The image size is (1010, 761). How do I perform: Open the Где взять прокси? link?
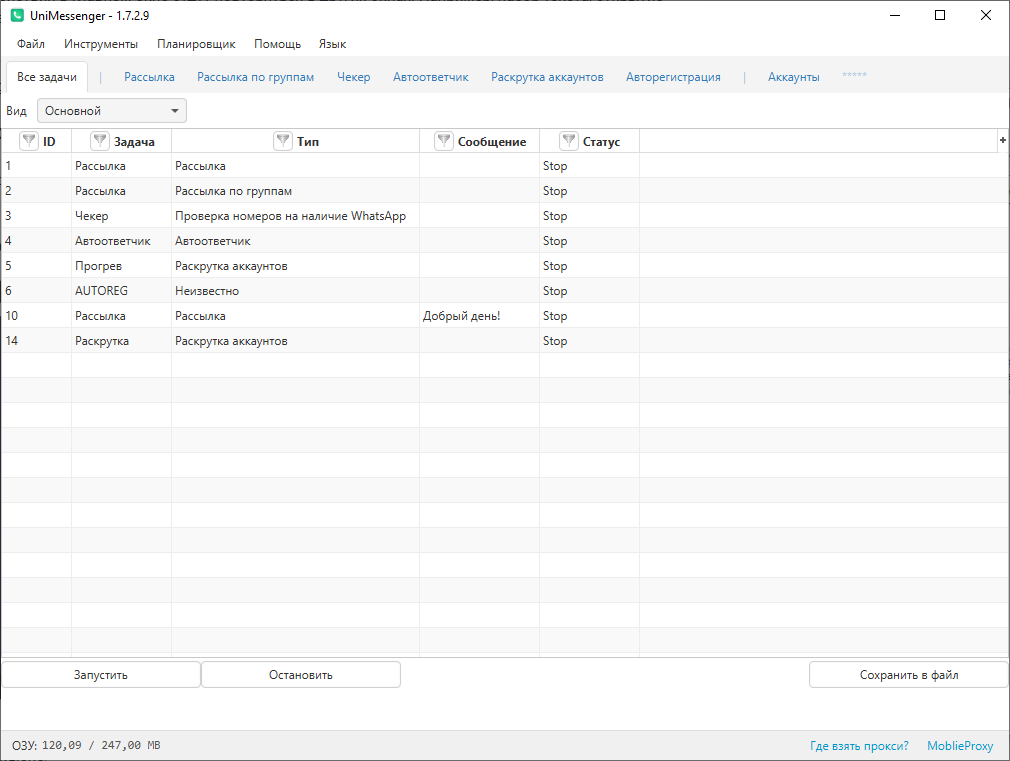(x=859, y=746)
